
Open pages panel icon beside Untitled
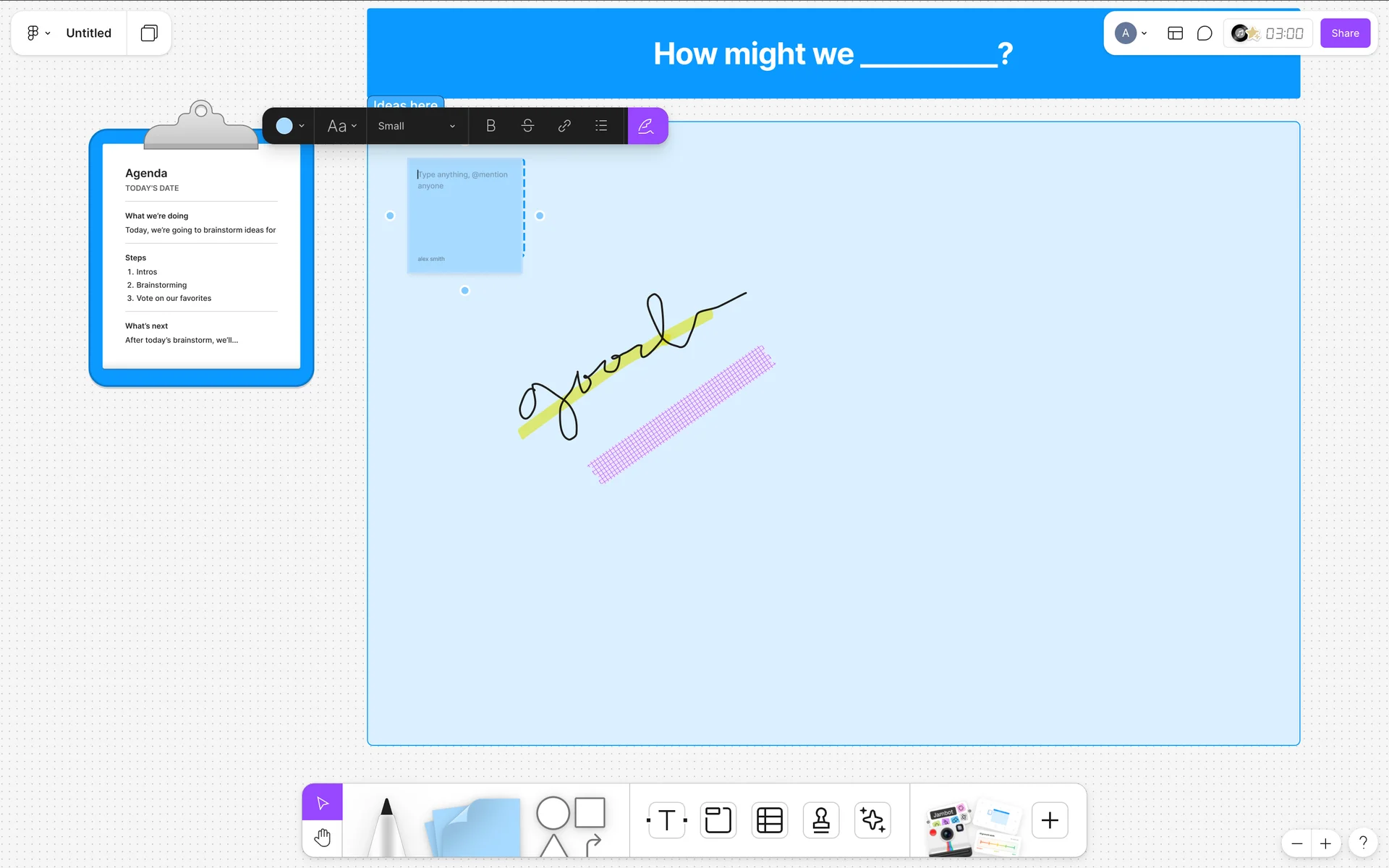(x=149, y=33)
